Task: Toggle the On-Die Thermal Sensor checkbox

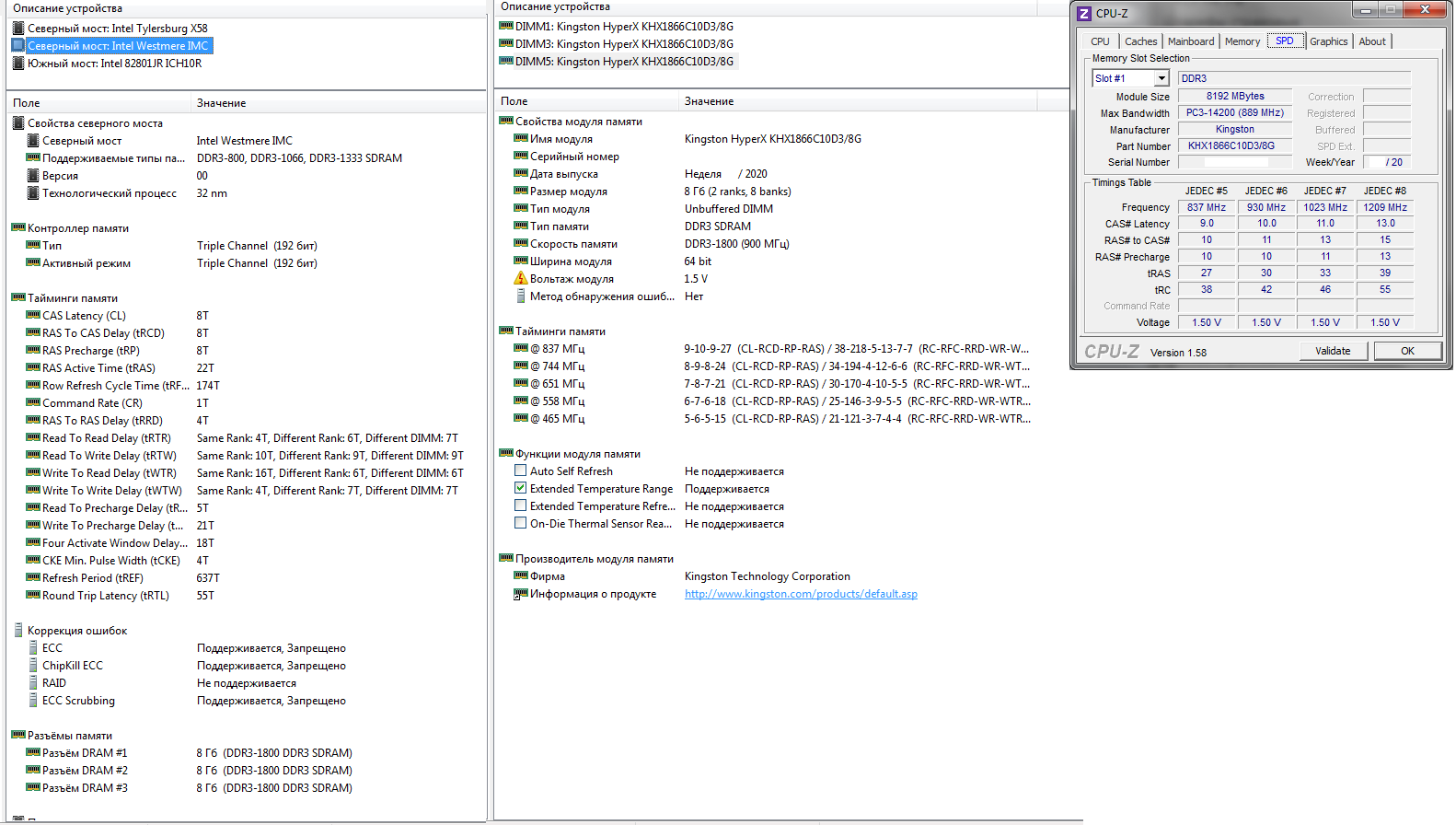Action: click(521, 524)
